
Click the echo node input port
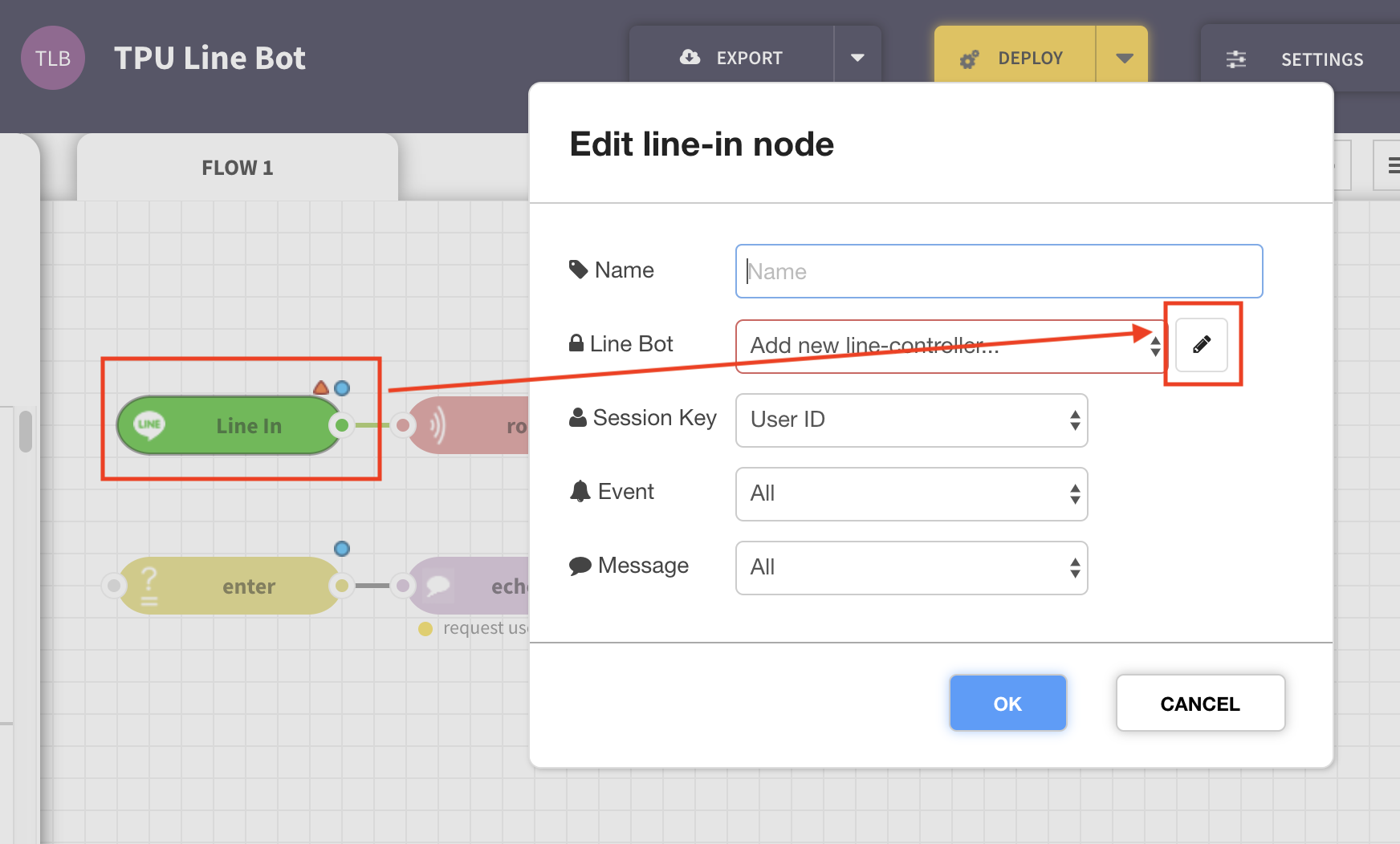[403, 586]
